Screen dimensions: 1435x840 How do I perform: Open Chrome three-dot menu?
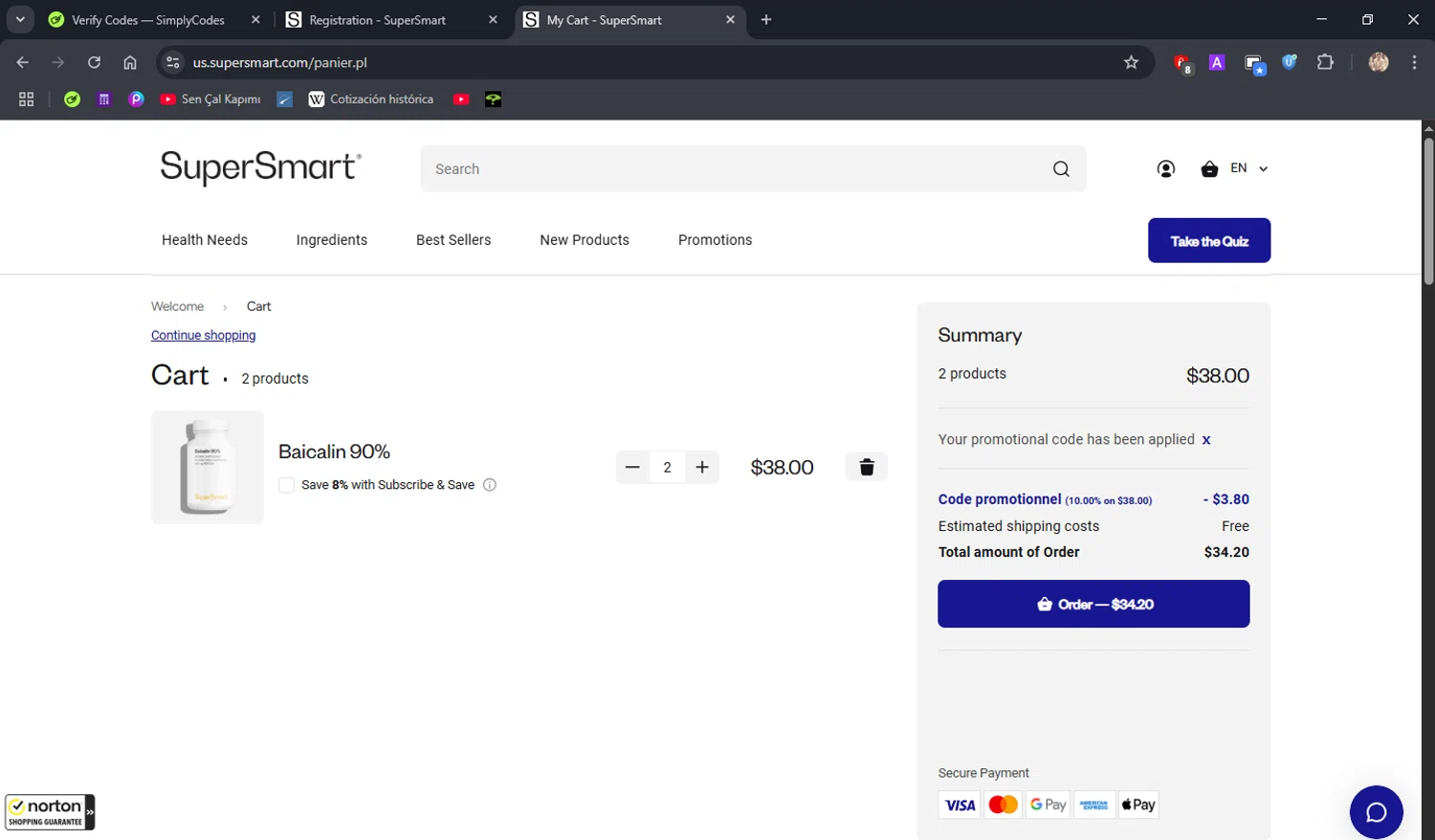coord(1414,62)
